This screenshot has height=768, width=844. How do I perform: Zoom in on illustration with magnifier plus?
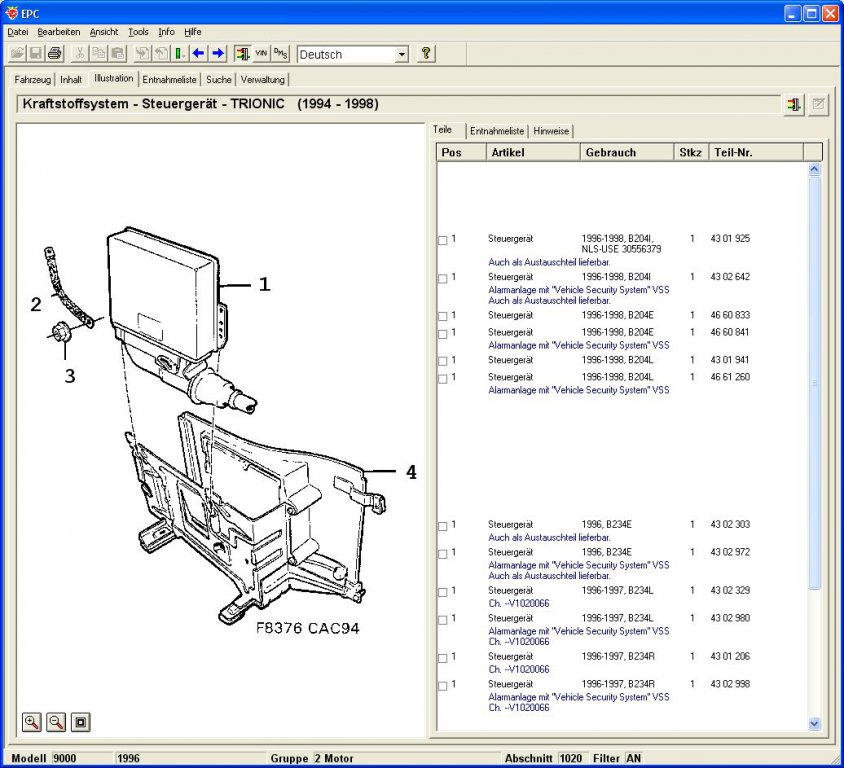pyautogui.click(x=32, y=722)
